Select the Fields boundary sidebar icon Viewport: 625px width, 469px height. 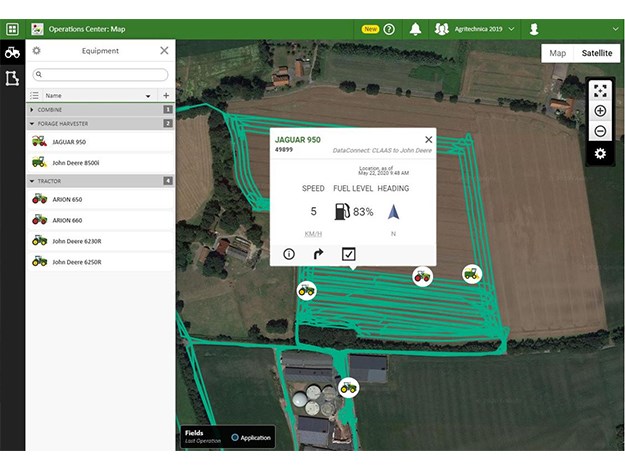[12, 78]
